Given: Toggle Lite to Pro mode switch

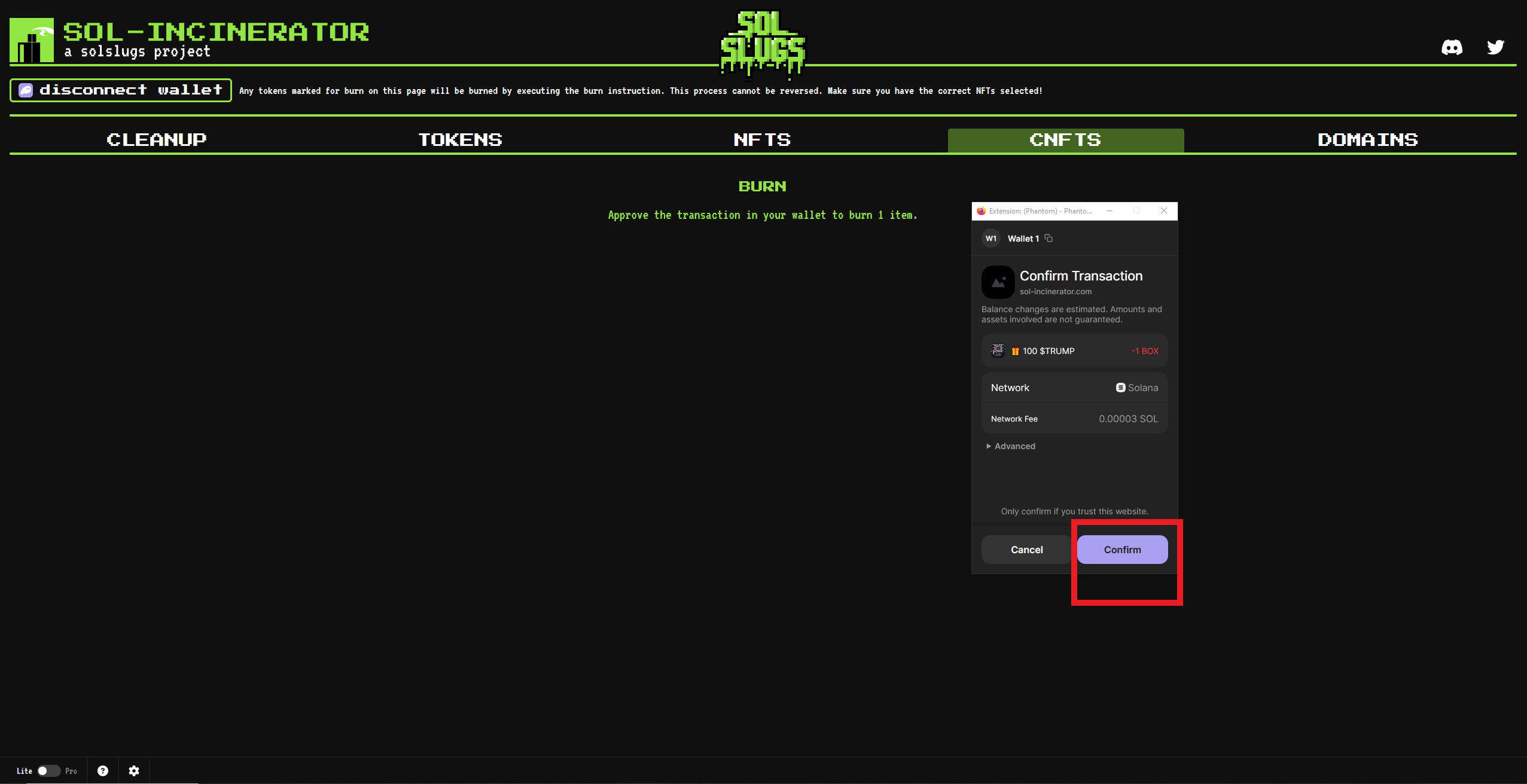Looking at the screenshot, I should 48,771.
